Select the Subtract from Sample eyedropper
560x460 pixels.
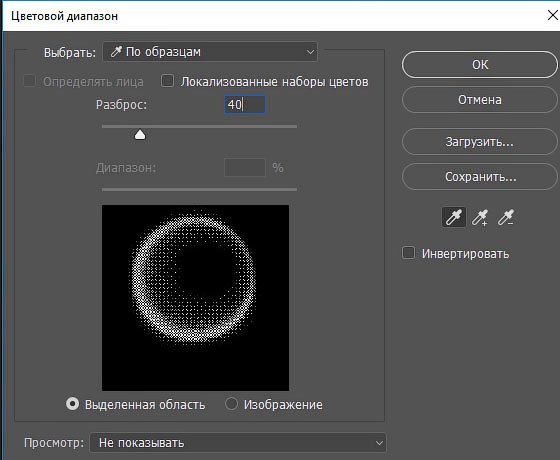click(x=506, y=217)
